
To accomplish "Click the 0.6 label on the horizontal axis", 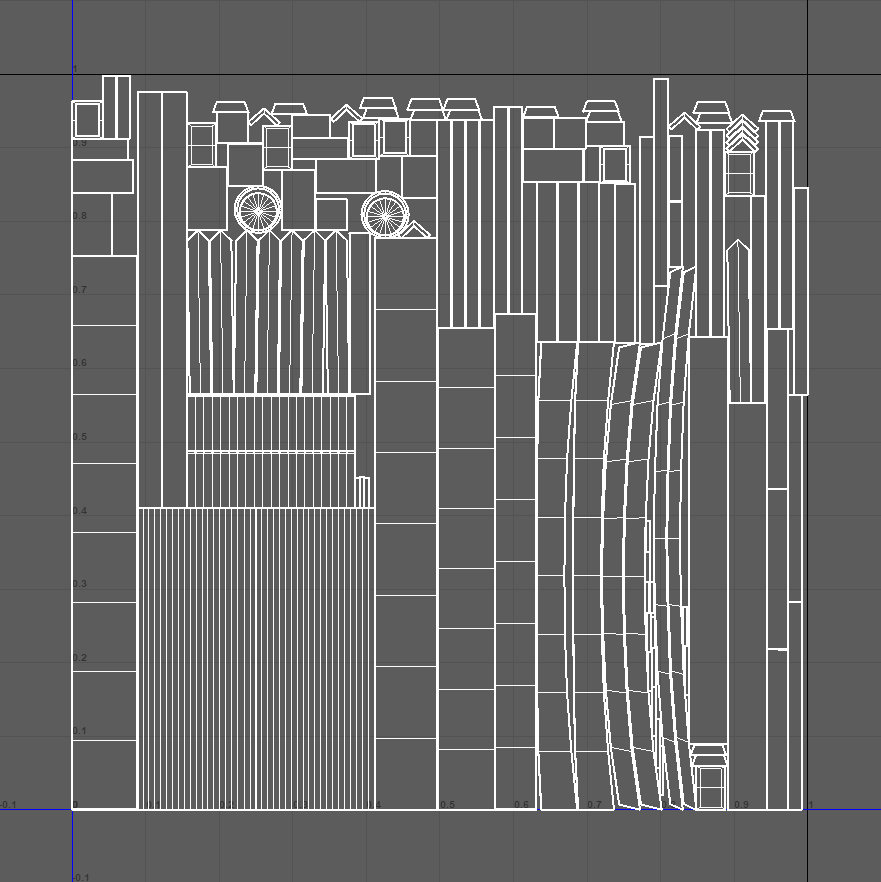I will tap(522, 804).
